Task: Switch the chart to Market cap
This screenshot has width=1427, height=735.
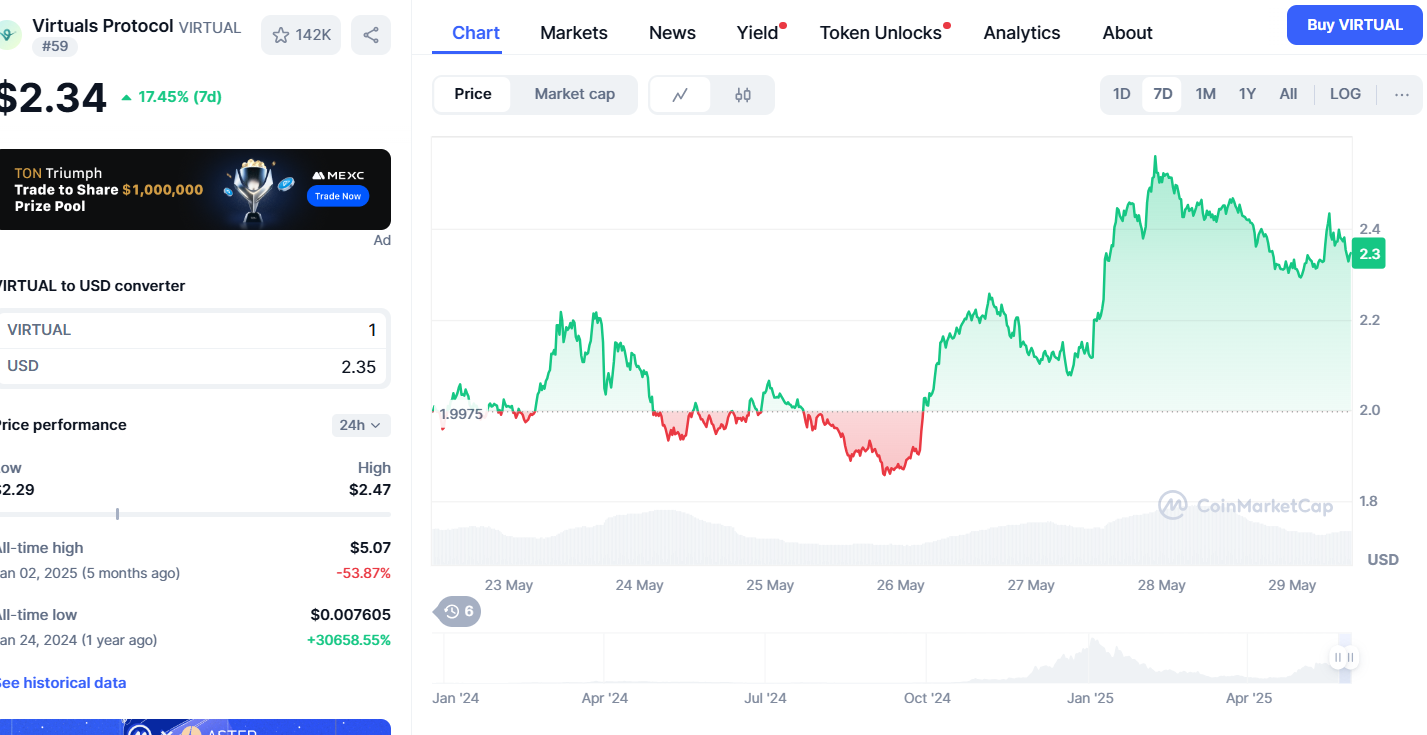Action: coord(574,94)
